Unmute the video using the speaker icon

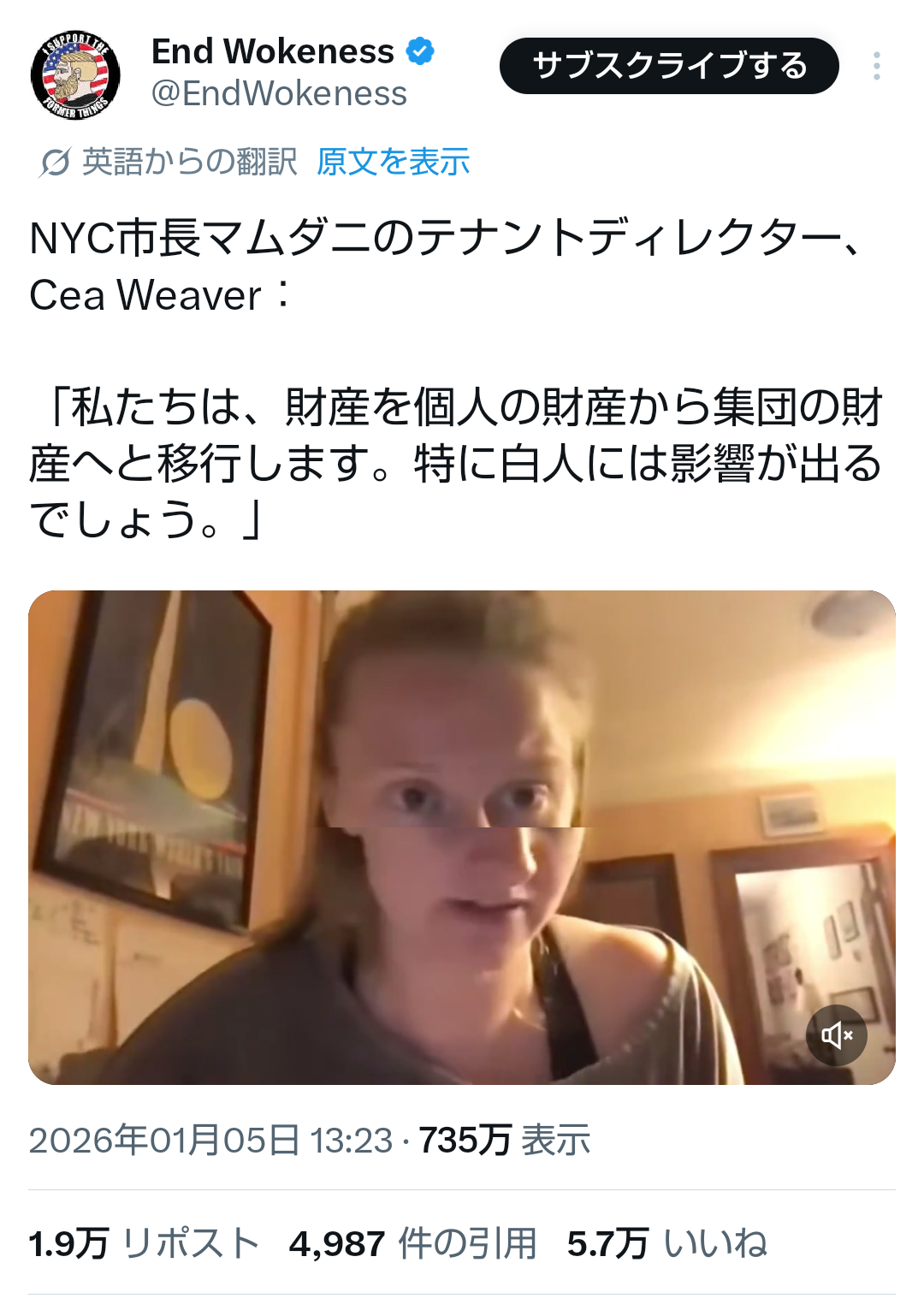pyautogui.click(x=836, y=1035)
